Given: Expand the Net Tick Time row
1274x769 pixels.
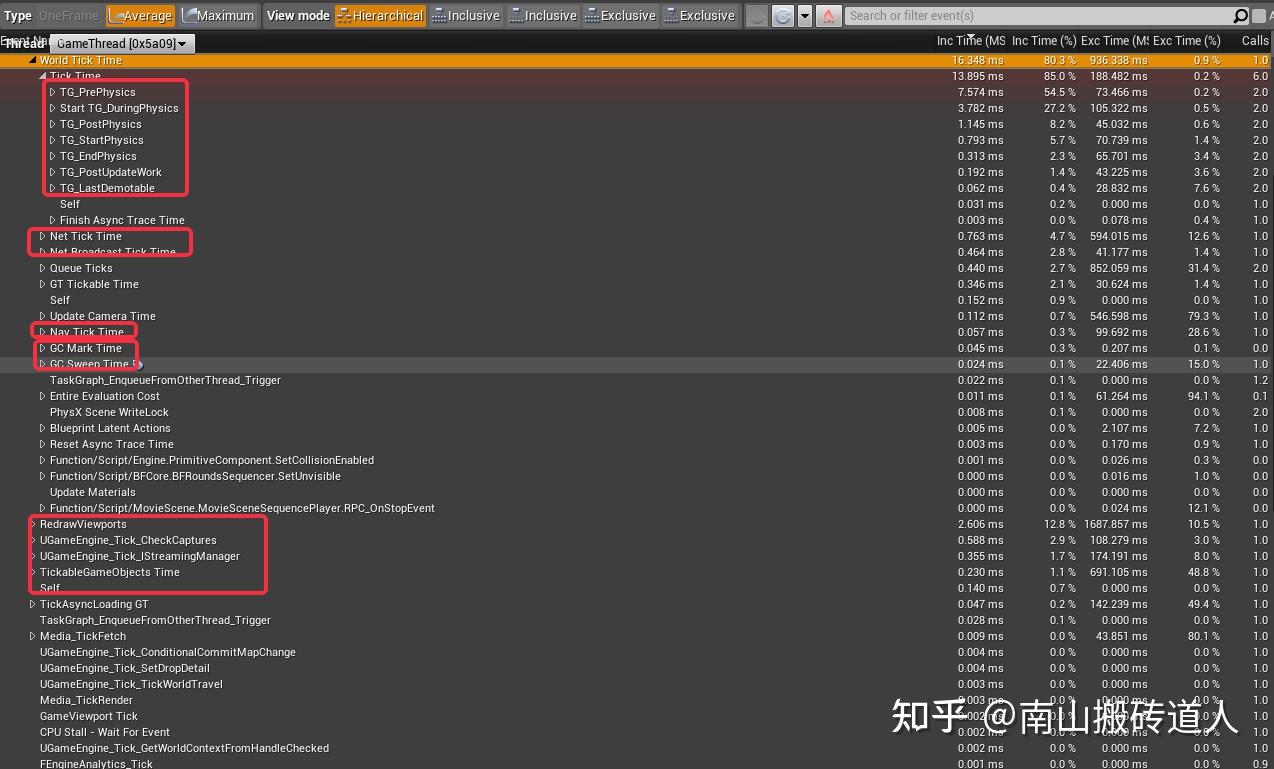Looking at the screenshot, I should [42, 236].
